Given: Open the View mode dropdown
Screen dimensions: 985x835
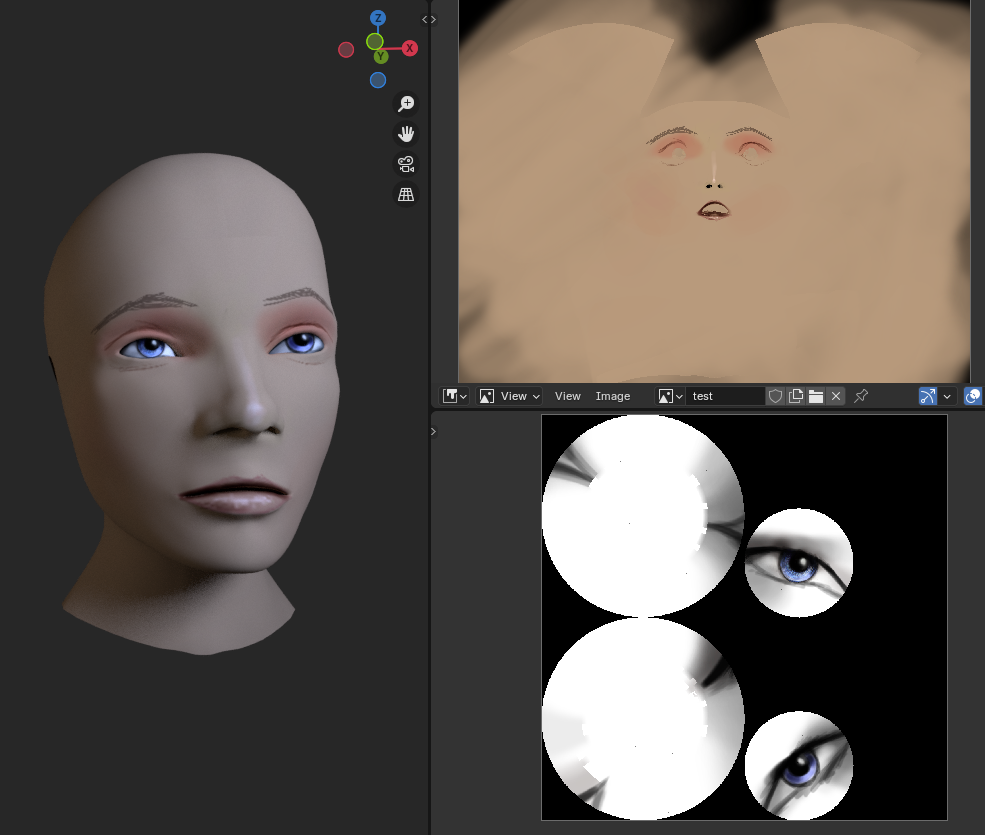Looking at the screenshot, I should coord(510,396).
